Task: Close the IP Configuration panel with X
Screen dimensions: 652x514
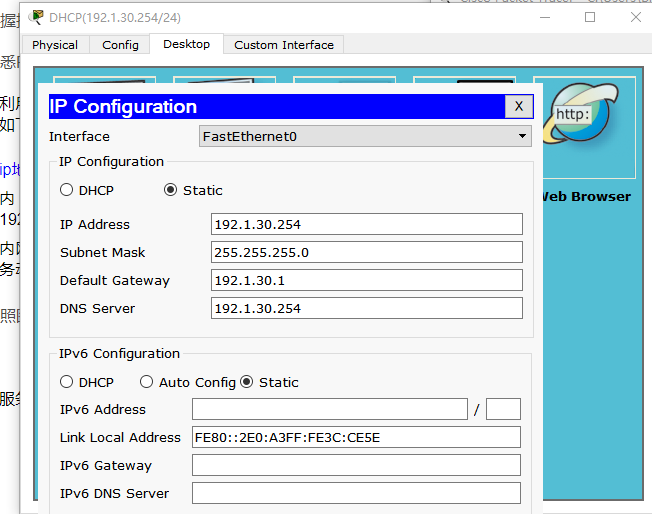Action: pyautogui.click(x=519, y=106)
